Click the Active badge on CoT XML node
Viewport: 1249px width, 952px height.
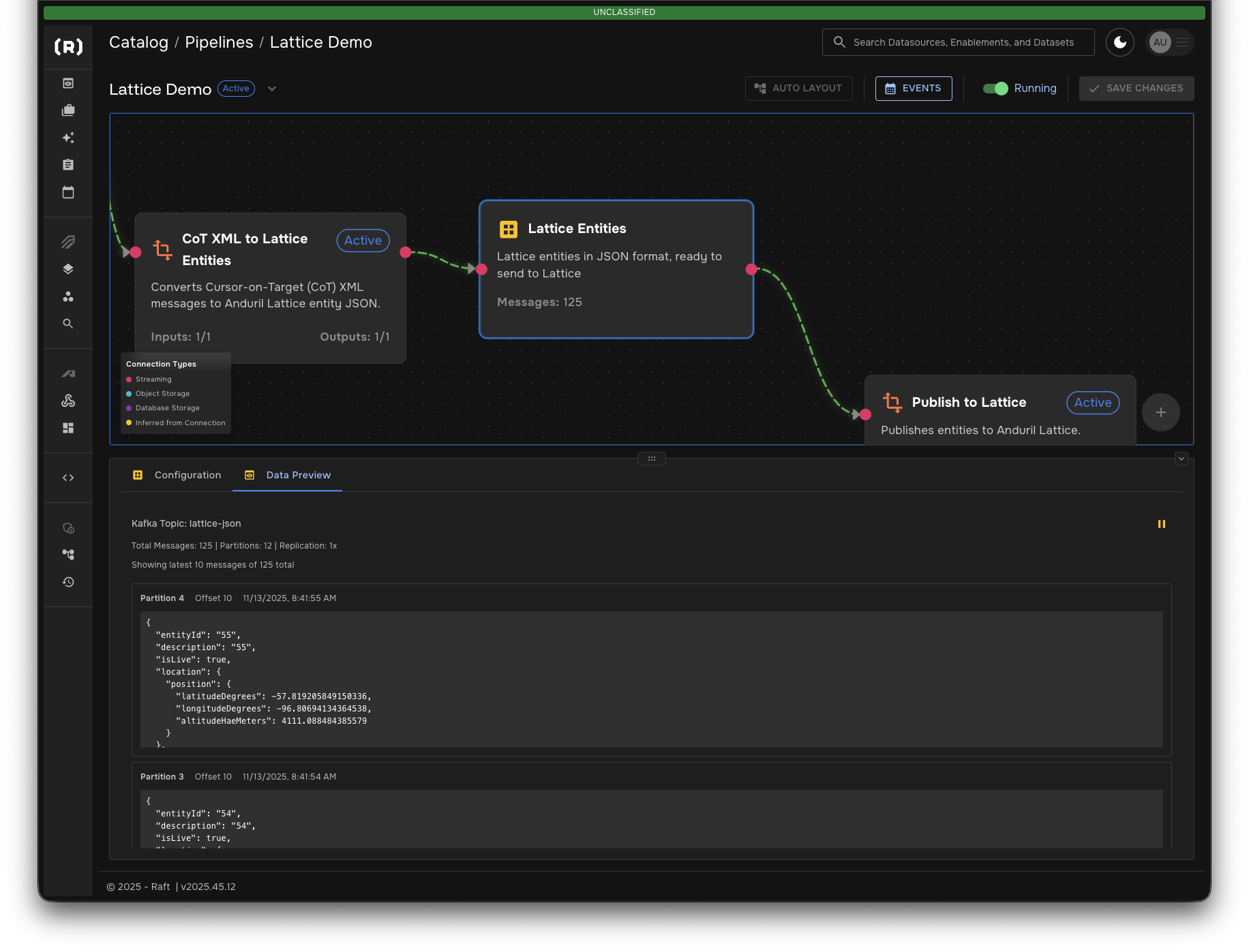(363, 241)
